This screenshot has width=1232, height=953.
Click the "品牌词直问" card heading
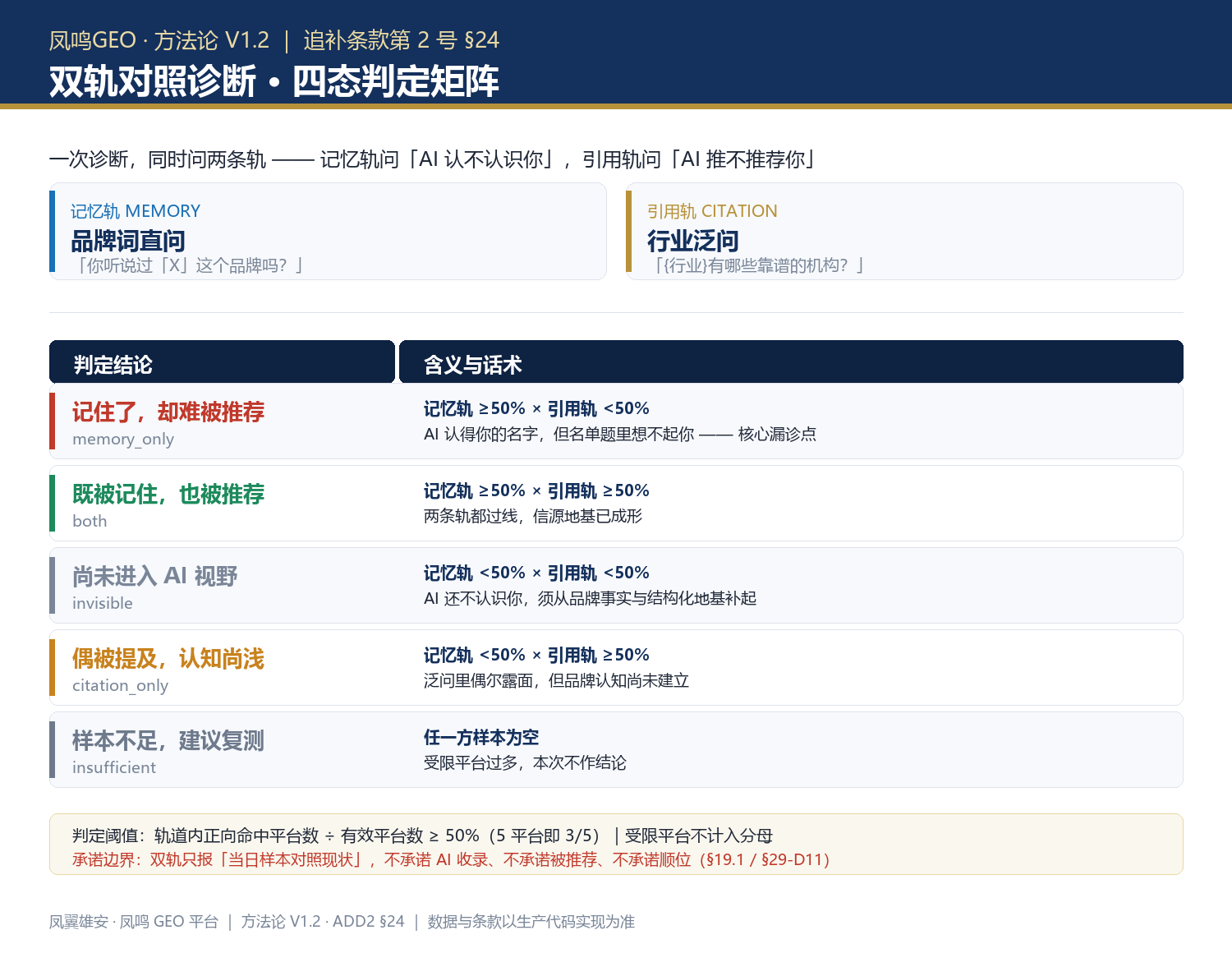point(128,241)
